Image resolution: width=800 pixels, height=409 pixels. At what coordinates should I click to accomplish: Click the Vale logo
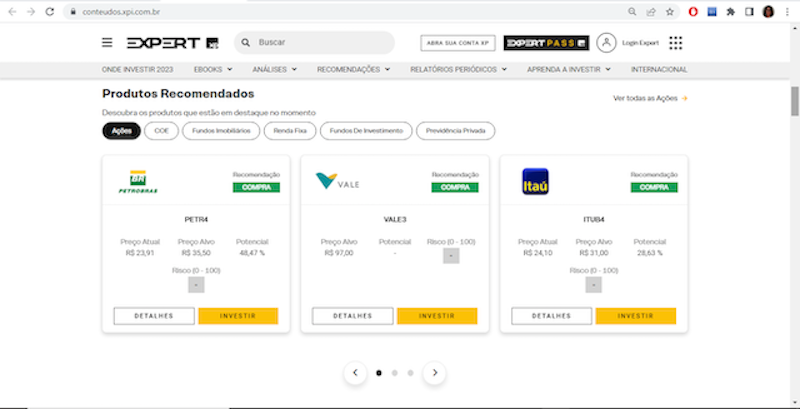(x=337, y=181)
